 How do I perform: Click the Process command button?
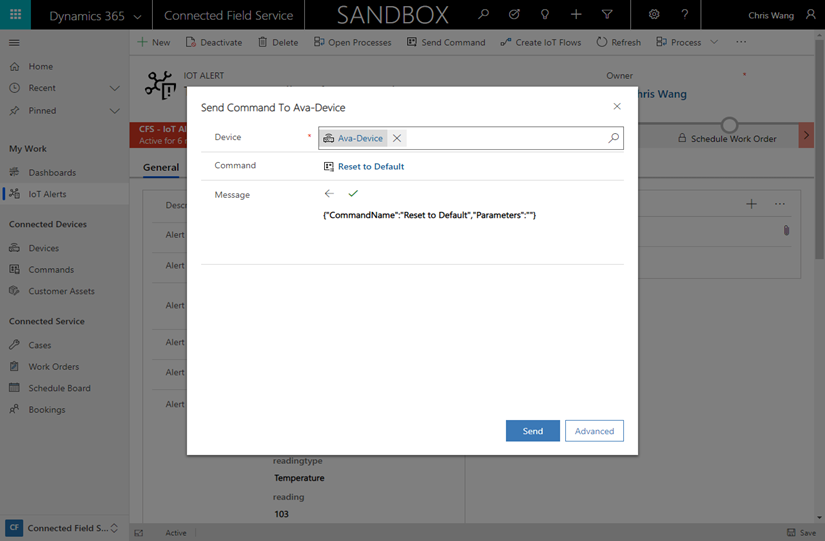679,42
